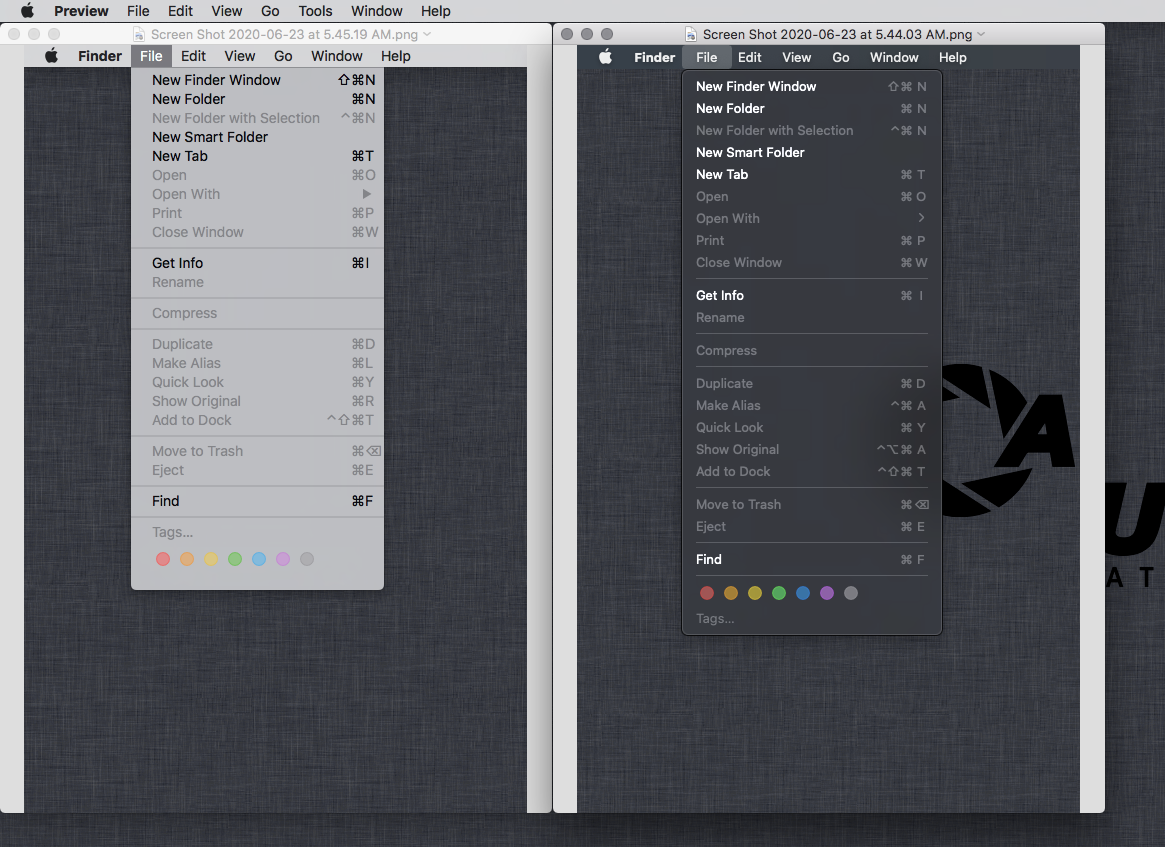Select green tag dot in light menu
The height and width of the screenshot is (847, 1165).
pos(235,559)
